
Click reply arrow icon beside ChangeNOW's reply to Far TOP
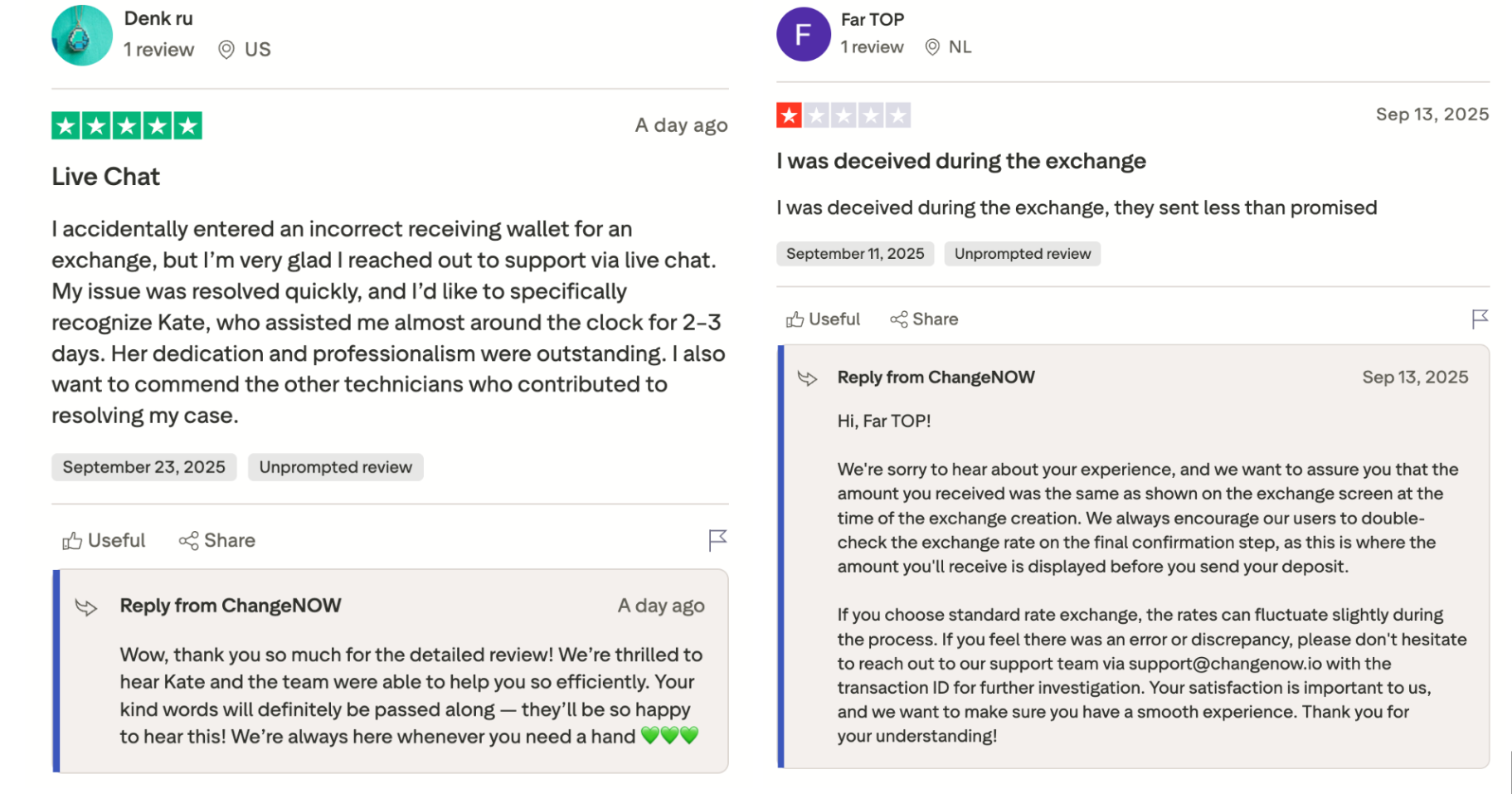pyautogui.click(x=807, y=378)
